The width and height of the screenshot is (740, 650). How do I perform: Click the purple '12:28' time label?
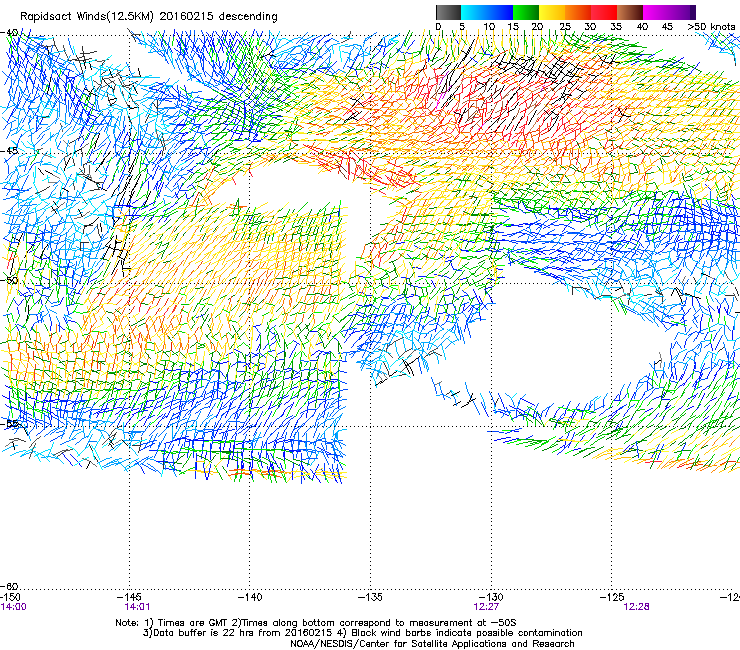(636, 607)
